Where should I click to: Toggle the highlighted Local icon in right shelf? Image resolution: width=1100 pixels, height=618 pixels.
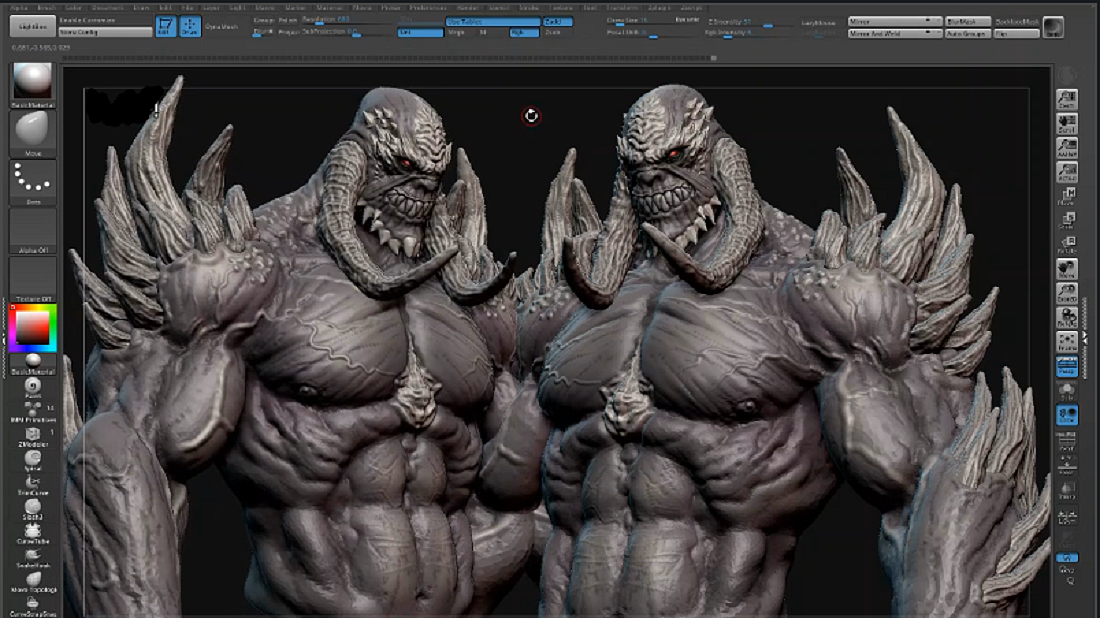(x=1067, y=415)
